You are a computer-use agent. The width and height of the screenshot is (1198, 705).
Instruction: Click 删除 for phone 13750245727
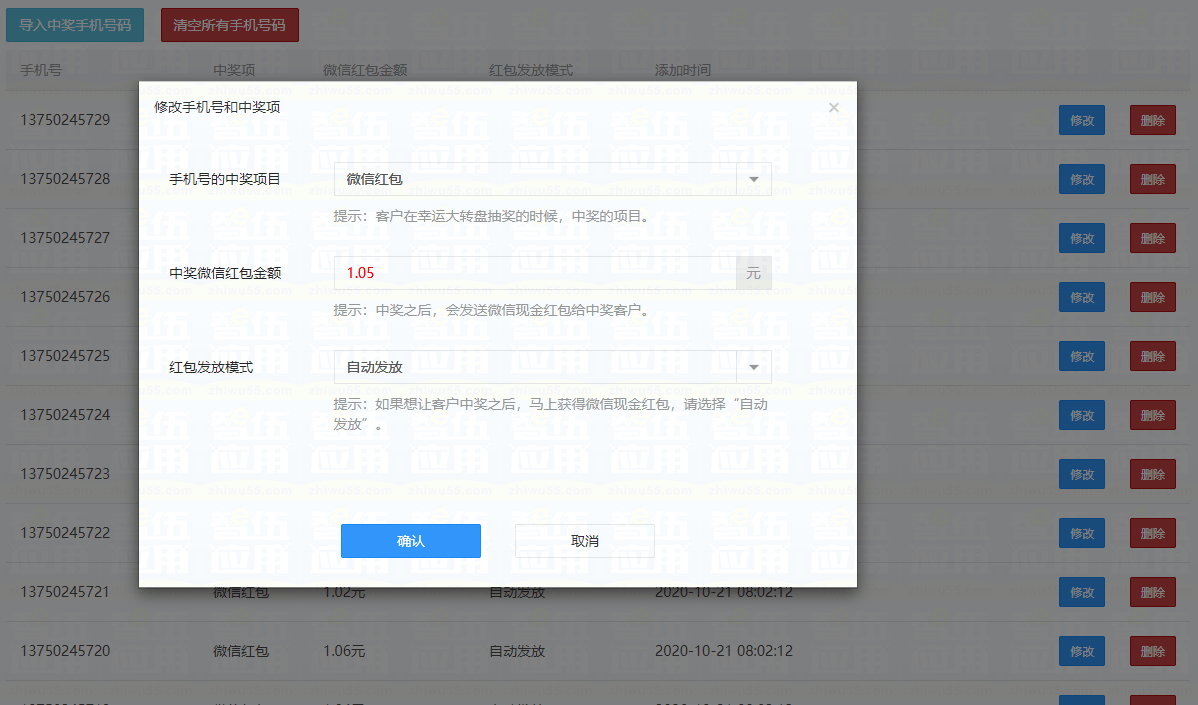tap(1152, 238)
